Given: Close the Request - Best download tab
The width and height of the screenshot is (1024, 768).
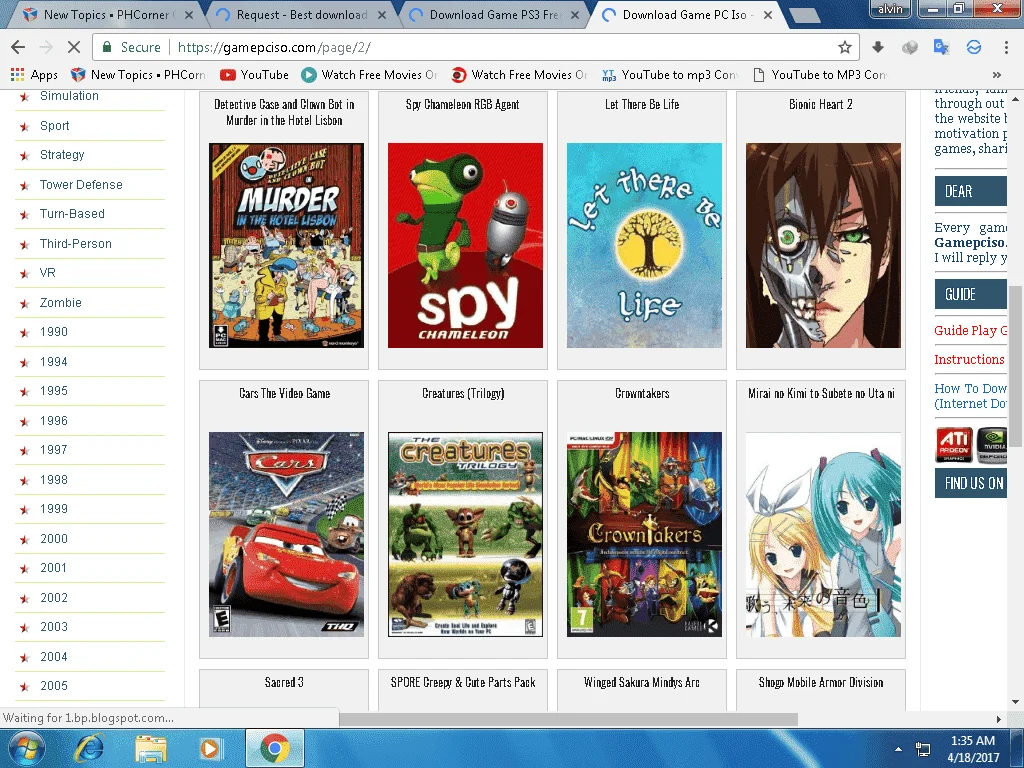Looking at the screenshot, I should pos(382,14).
